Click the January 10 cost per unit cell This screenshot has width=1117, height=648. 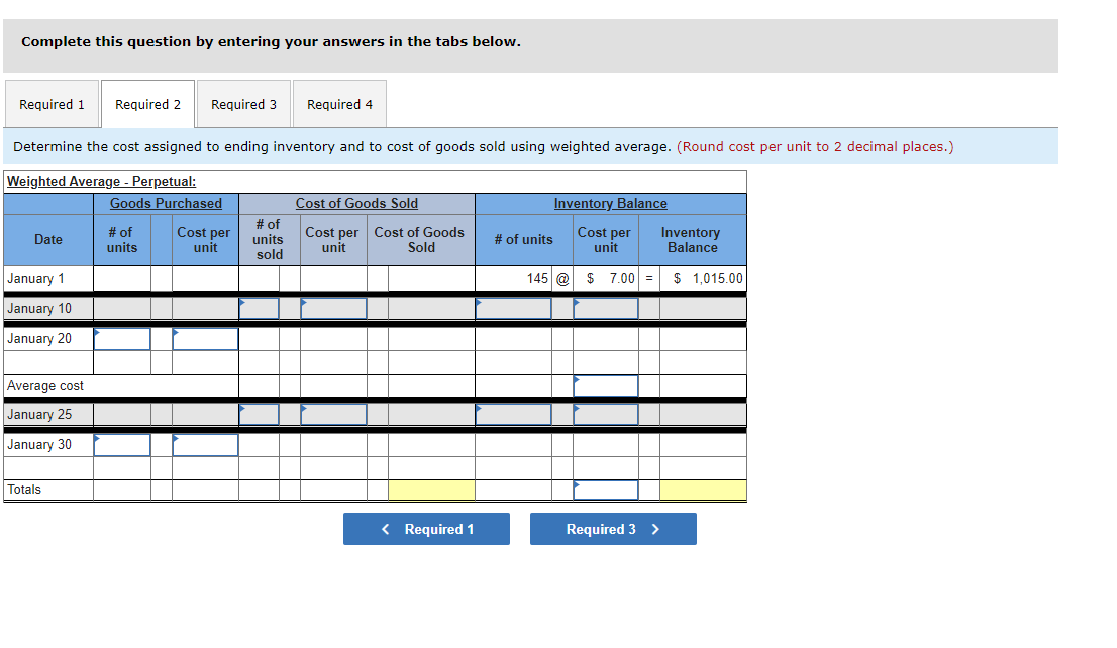click(333, 308)
